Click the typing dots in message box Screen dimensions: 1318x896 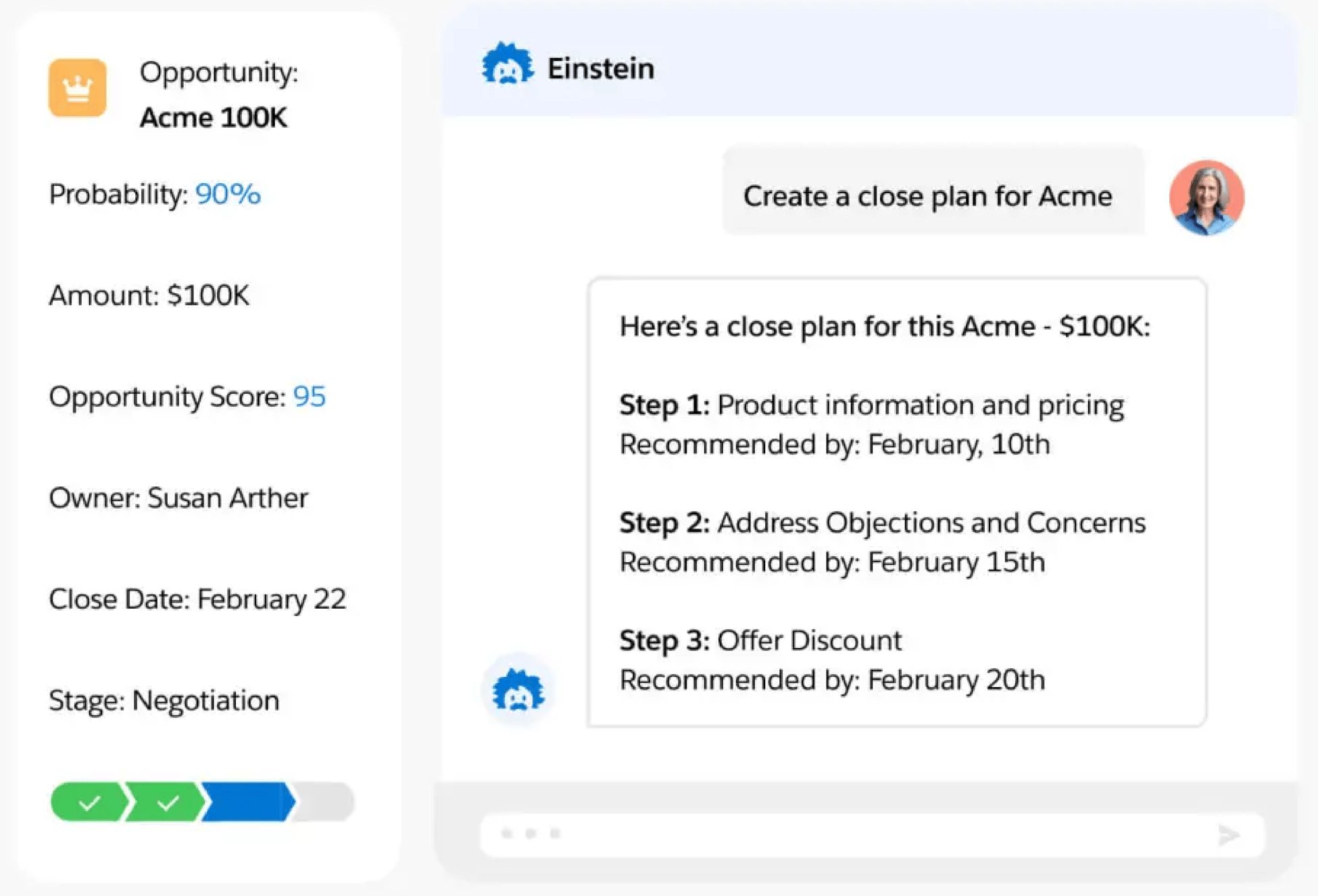point(531,834)
